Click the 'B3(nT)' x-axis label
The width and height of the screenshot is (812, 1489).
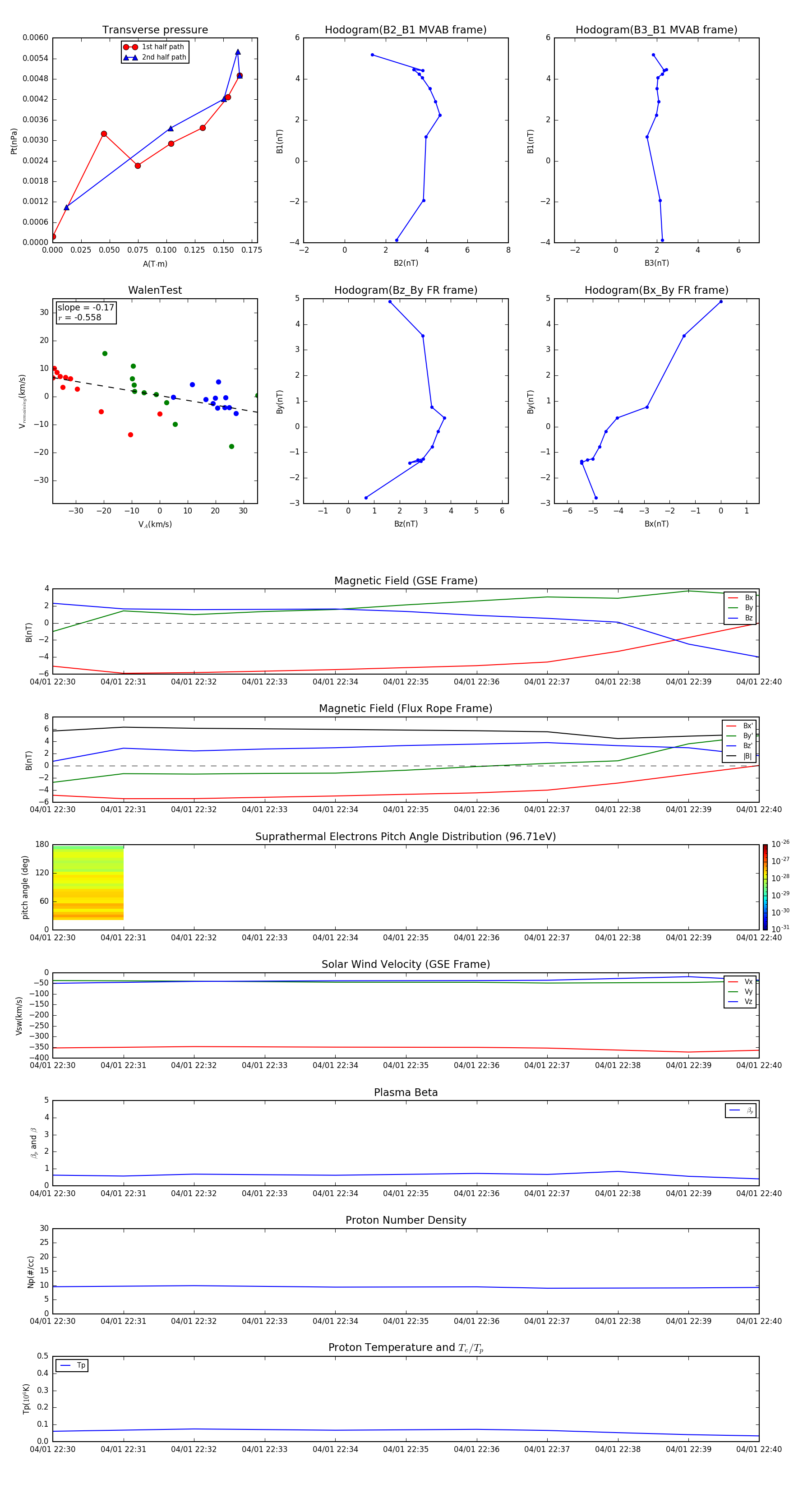[x=656, y=263]
